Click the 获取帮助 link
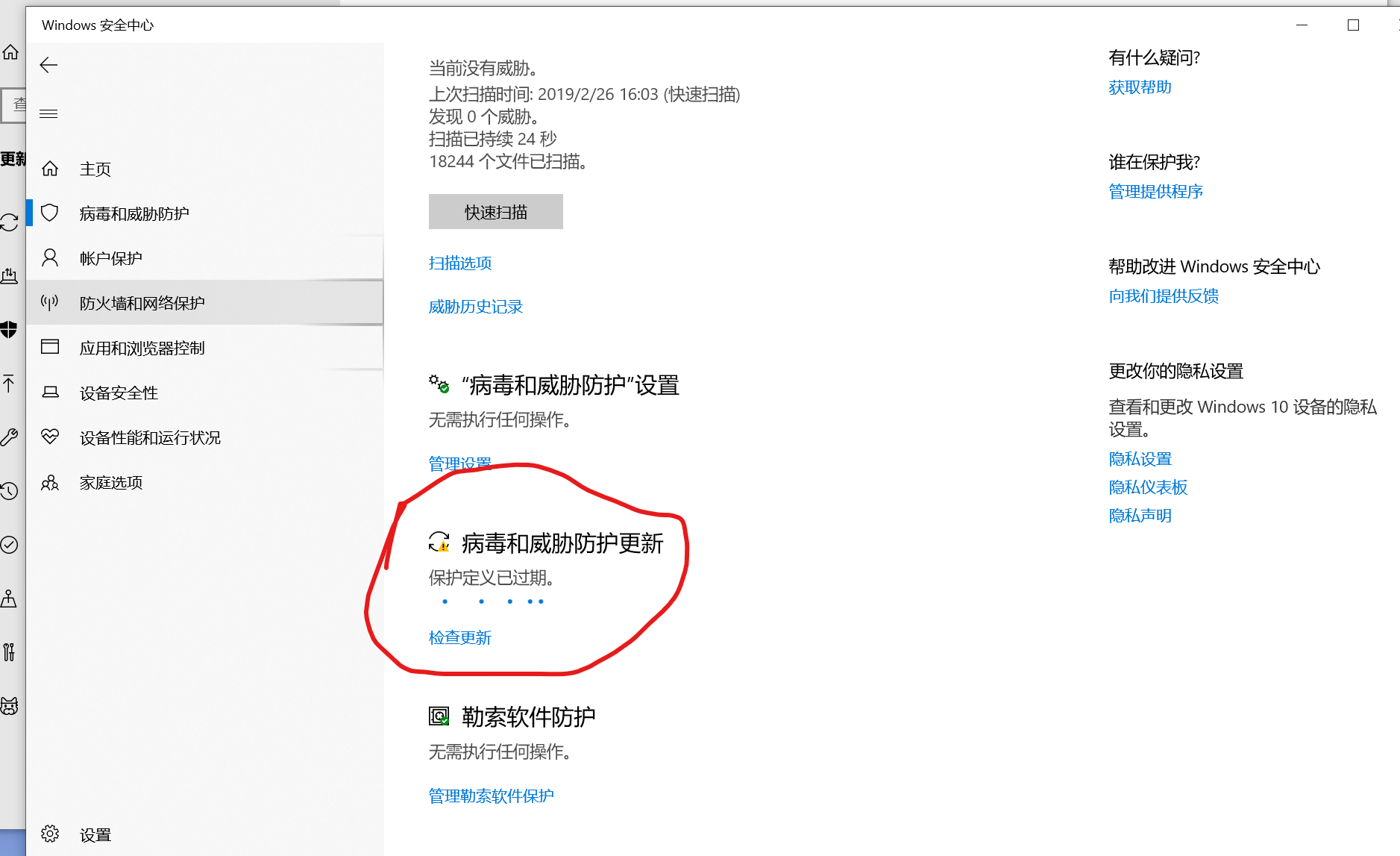This screenshot has width=1400, height=856. [1140, 87]
